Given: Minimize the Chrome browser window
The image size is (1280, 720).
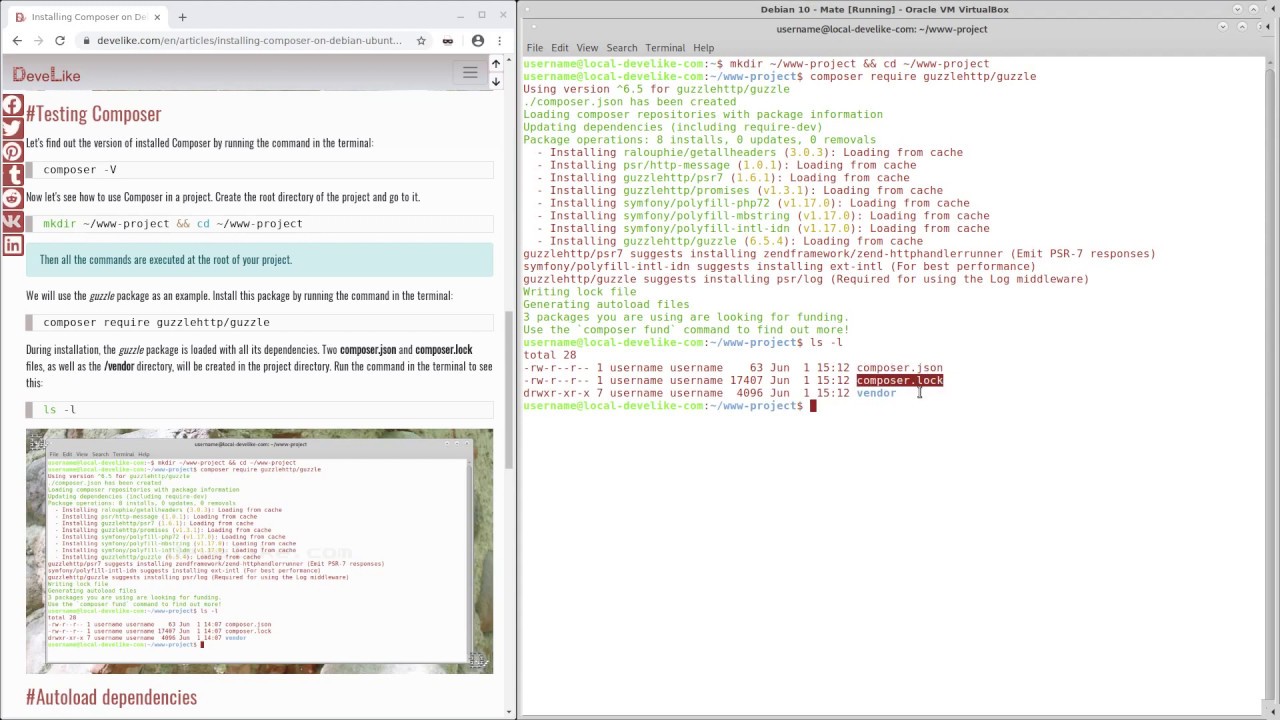Looking at the screenshot, I should [460, 16].
